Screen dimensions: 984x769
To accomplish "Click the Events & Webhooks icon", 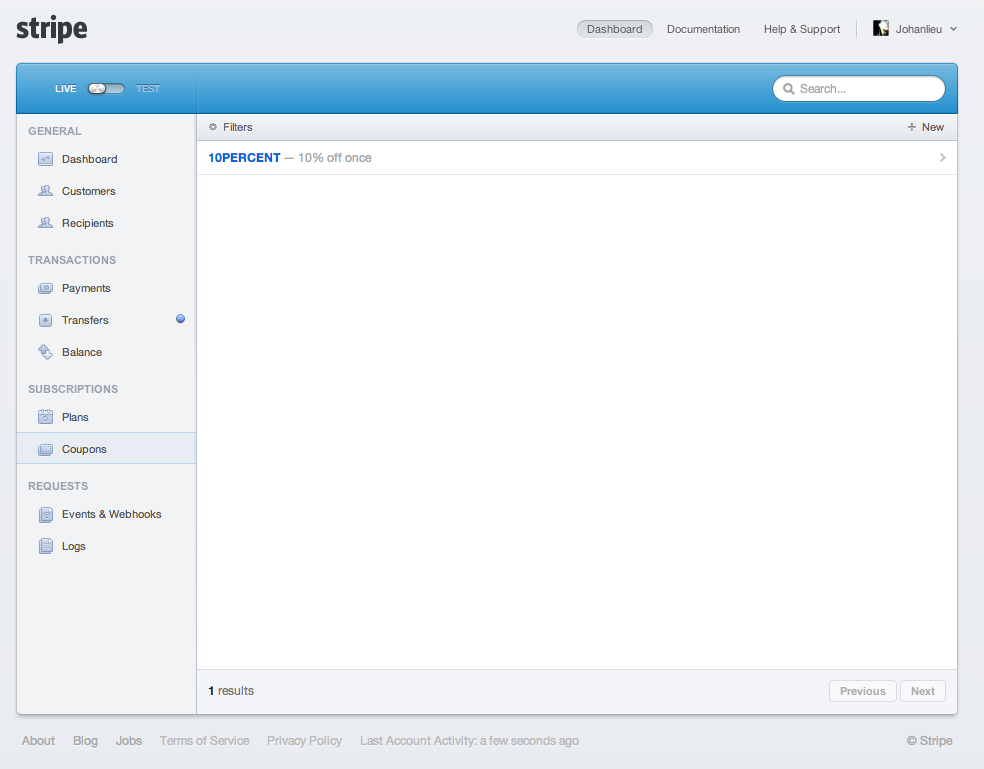I will coord(45,515).
